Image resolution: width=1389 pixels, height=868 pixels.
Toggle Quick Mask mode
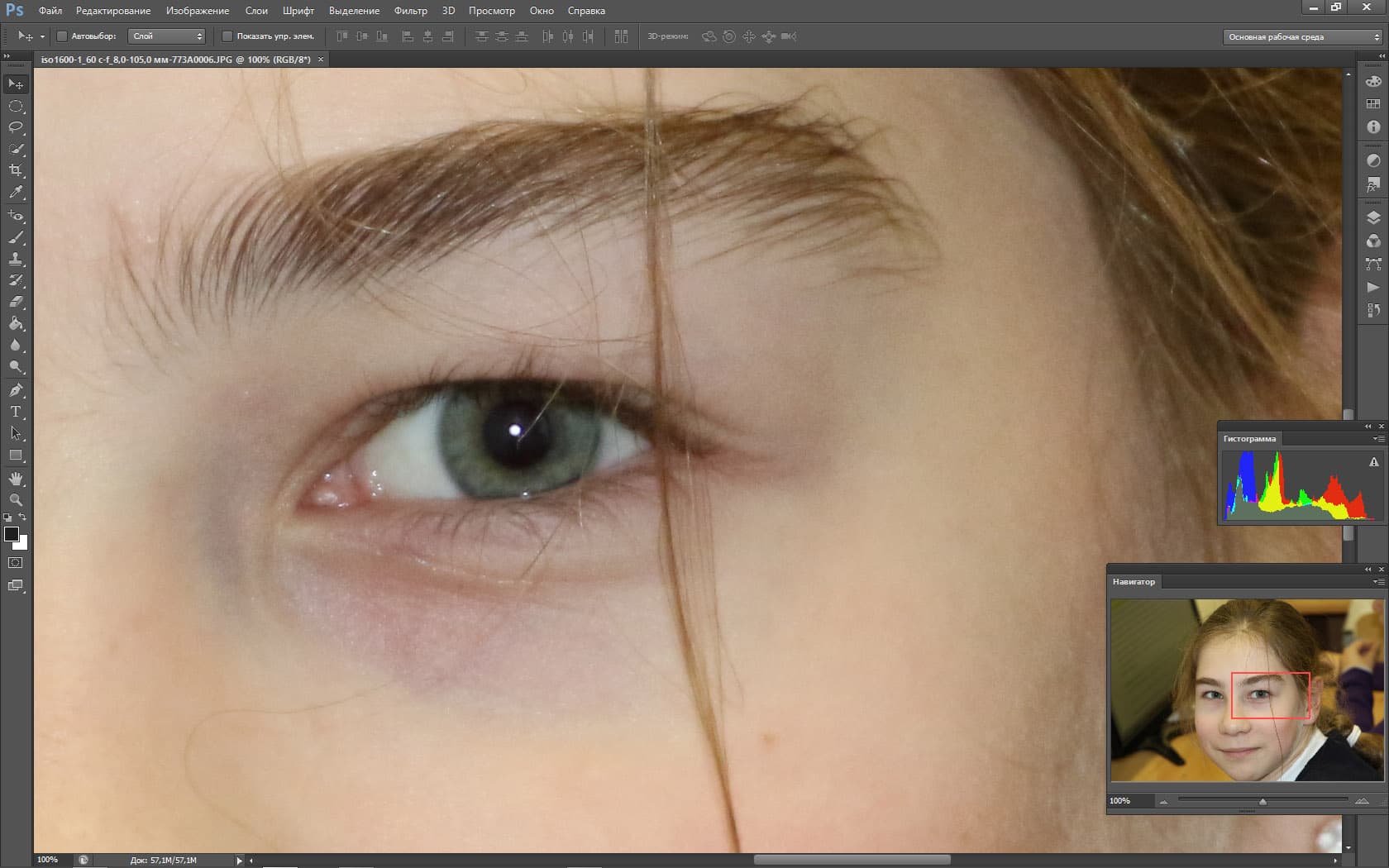coord(16,563)
